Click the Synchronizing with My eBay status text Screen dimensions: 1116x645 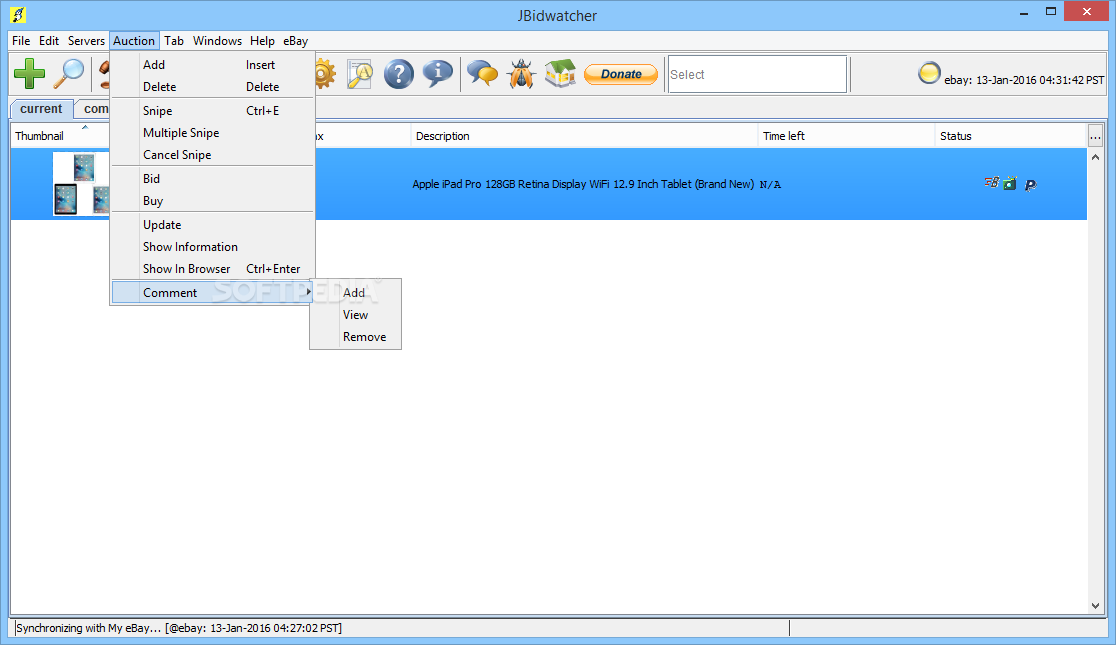click(x=179, y=628)
